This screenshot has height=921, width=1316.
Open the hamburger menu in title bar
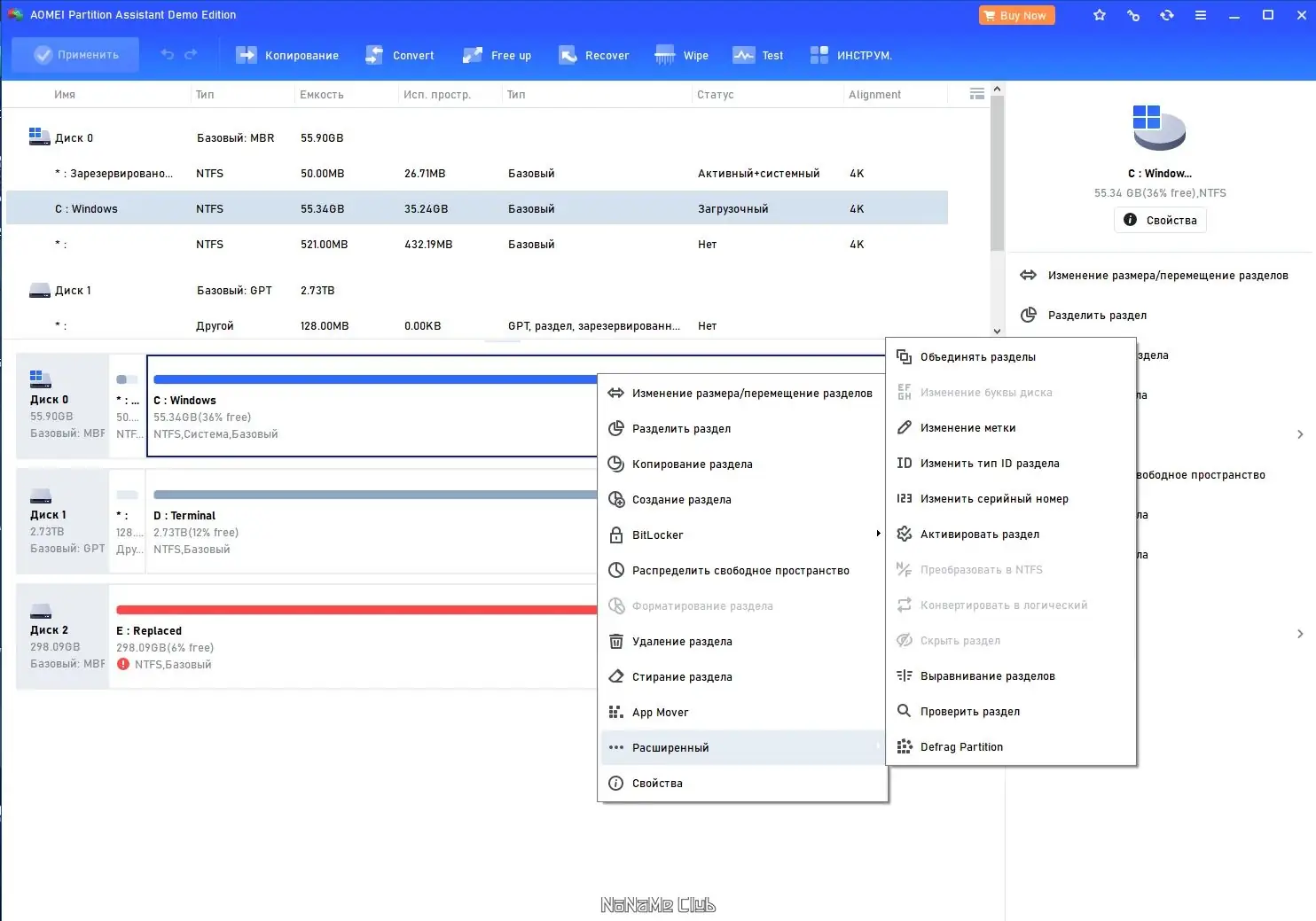point(1201,14)
